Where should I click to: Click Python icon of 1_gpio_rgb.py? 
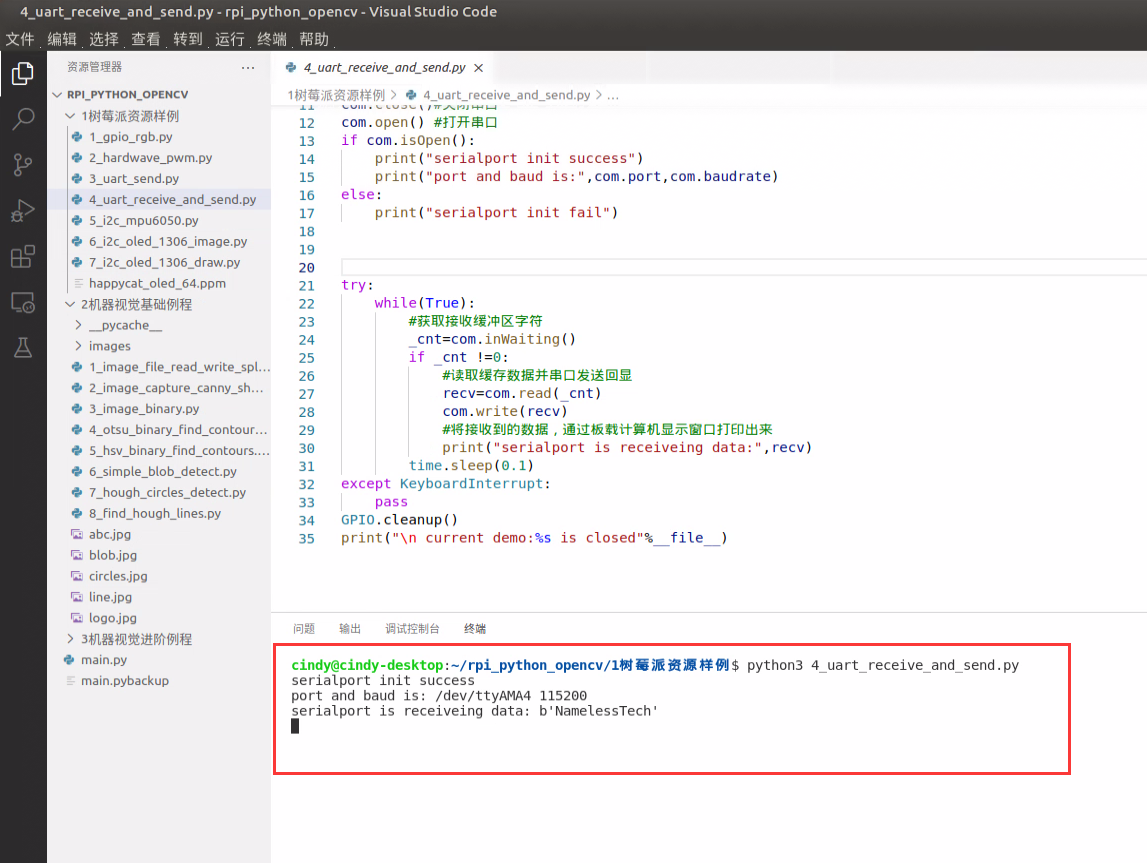pos(77,137)
